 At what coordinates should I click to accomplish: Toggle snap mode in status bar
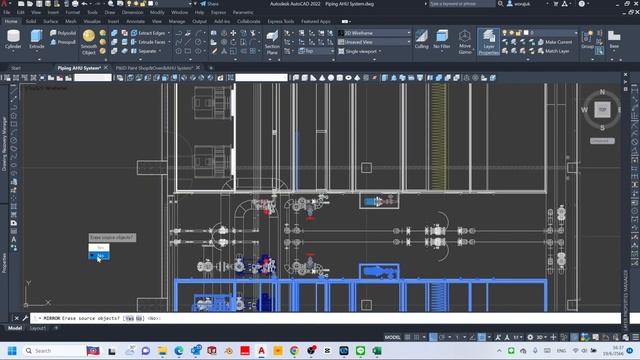tap(416, 337)
